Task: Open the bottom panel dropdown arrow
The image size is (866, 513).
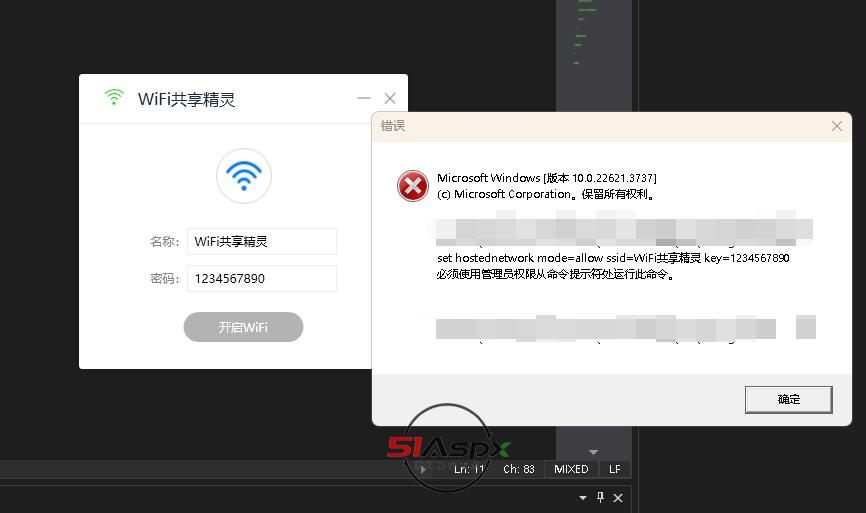Action: click(x=583, y=498)
